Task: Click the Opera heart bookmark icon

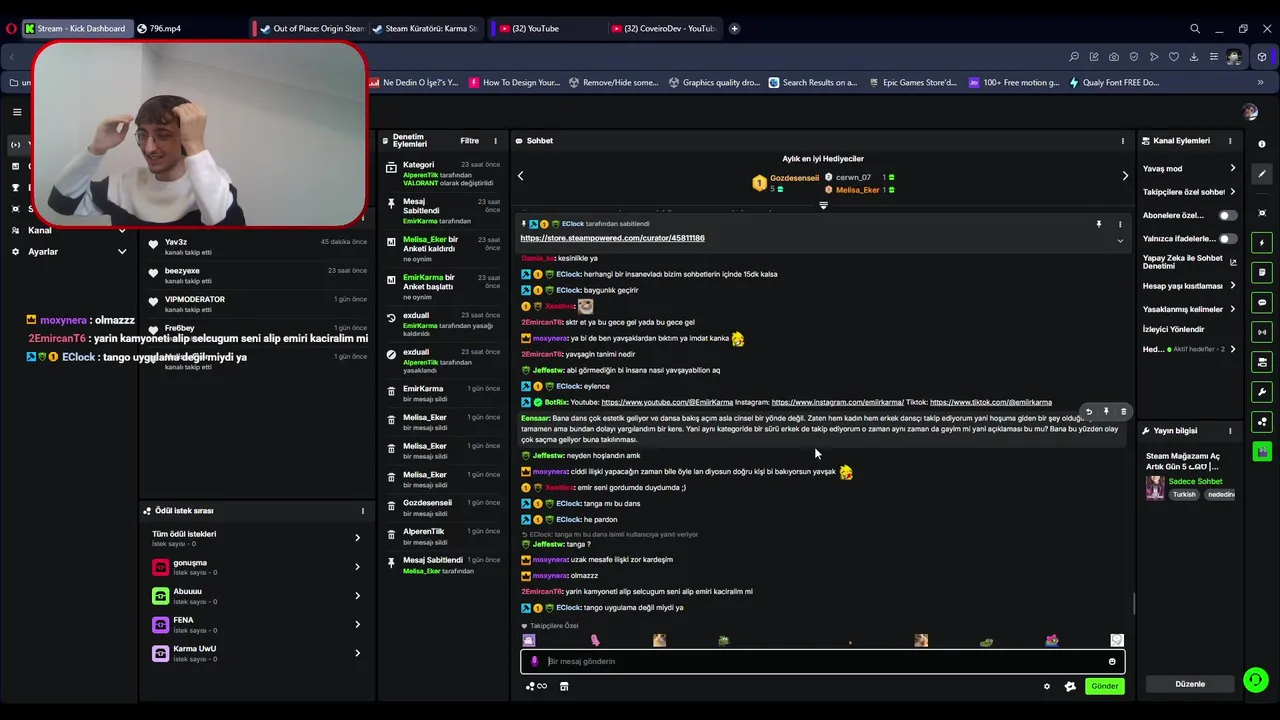Action: 1174,57
